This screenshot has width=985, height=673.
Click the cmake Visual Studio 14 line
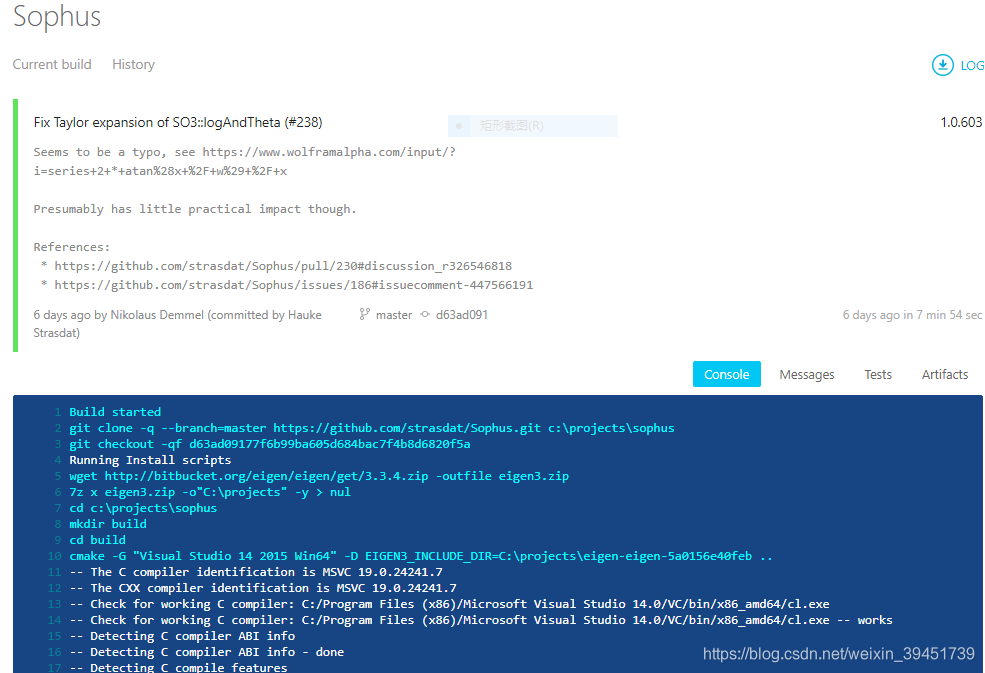(x=421, y=556)
